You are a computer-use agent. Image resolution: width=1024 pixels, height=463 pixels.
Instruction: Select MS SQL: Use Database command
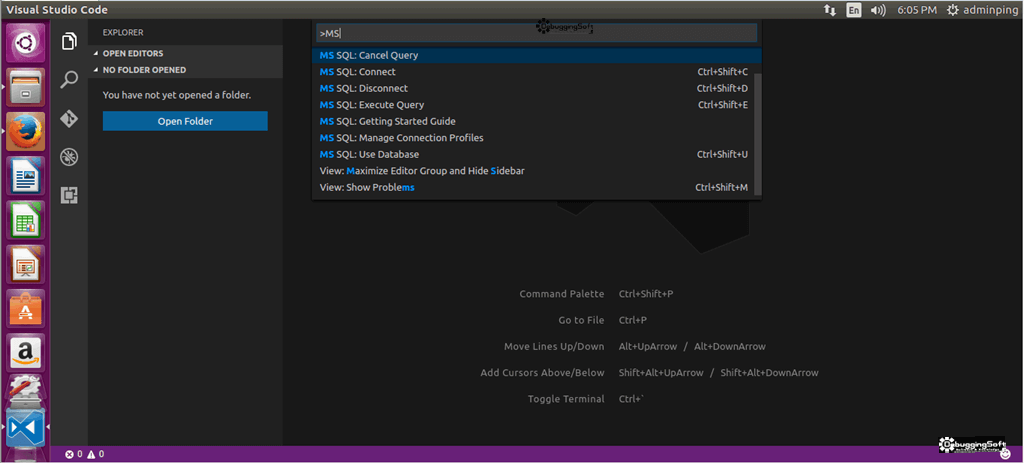click(x=534, y=154)
